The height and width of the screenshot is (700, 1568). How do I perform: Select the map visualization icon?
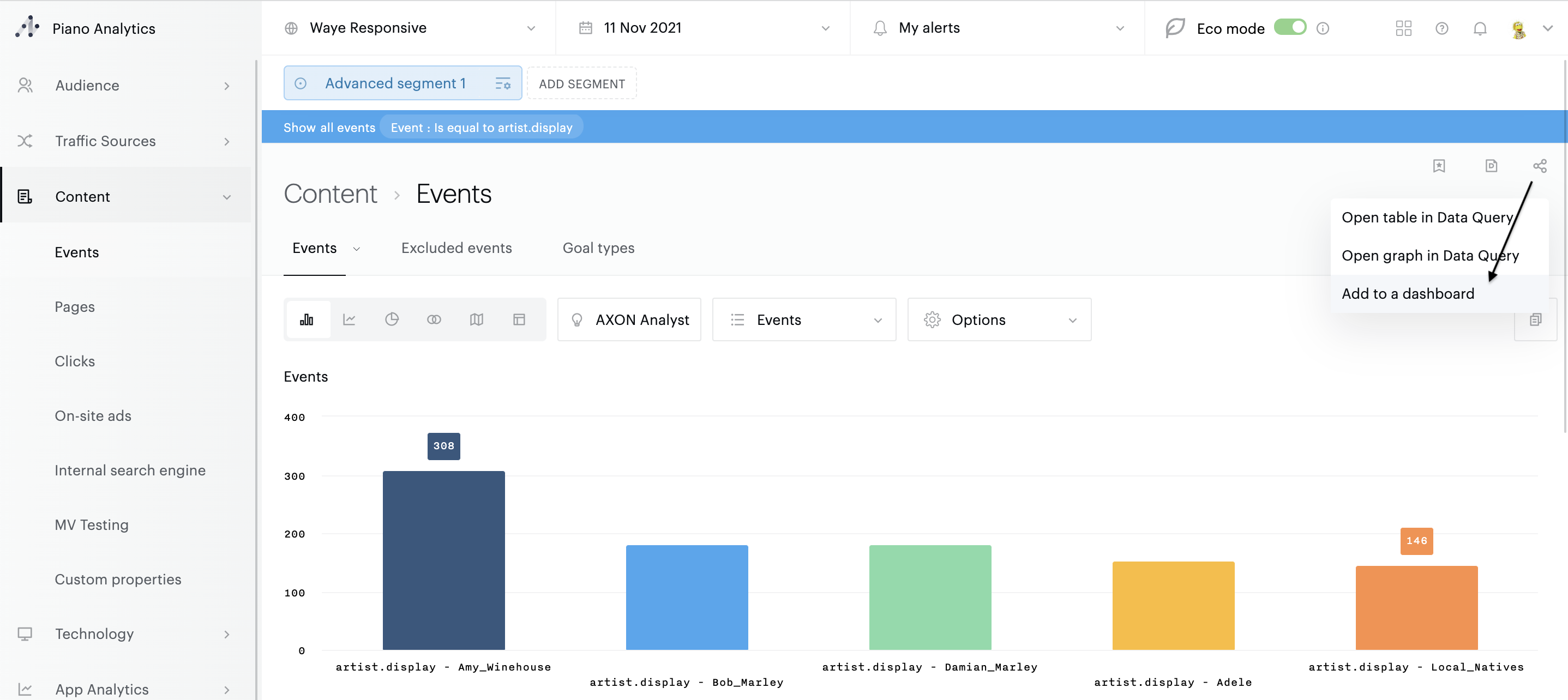pyautogui.click(x=477, y=319)
